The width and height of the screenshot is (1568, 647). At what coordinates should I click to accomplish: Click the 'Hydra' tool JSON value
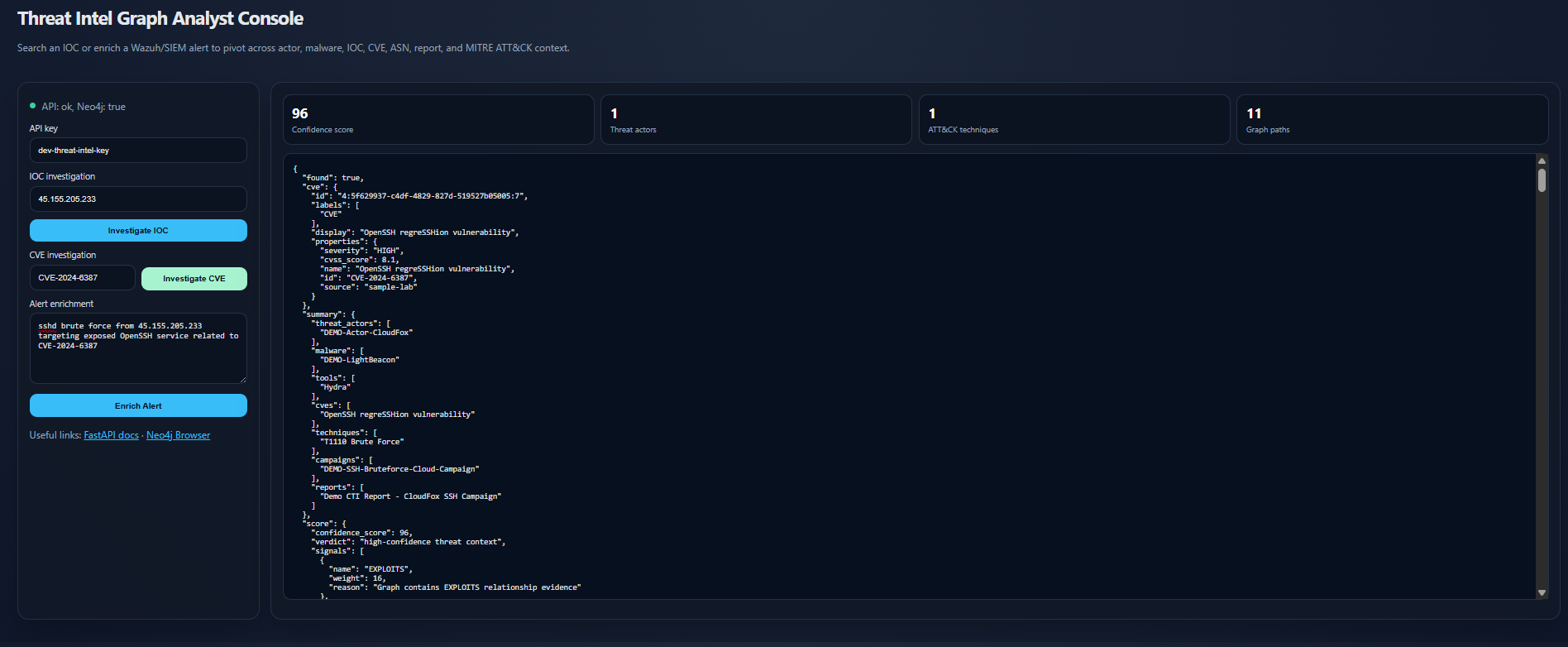coord(335,387)
